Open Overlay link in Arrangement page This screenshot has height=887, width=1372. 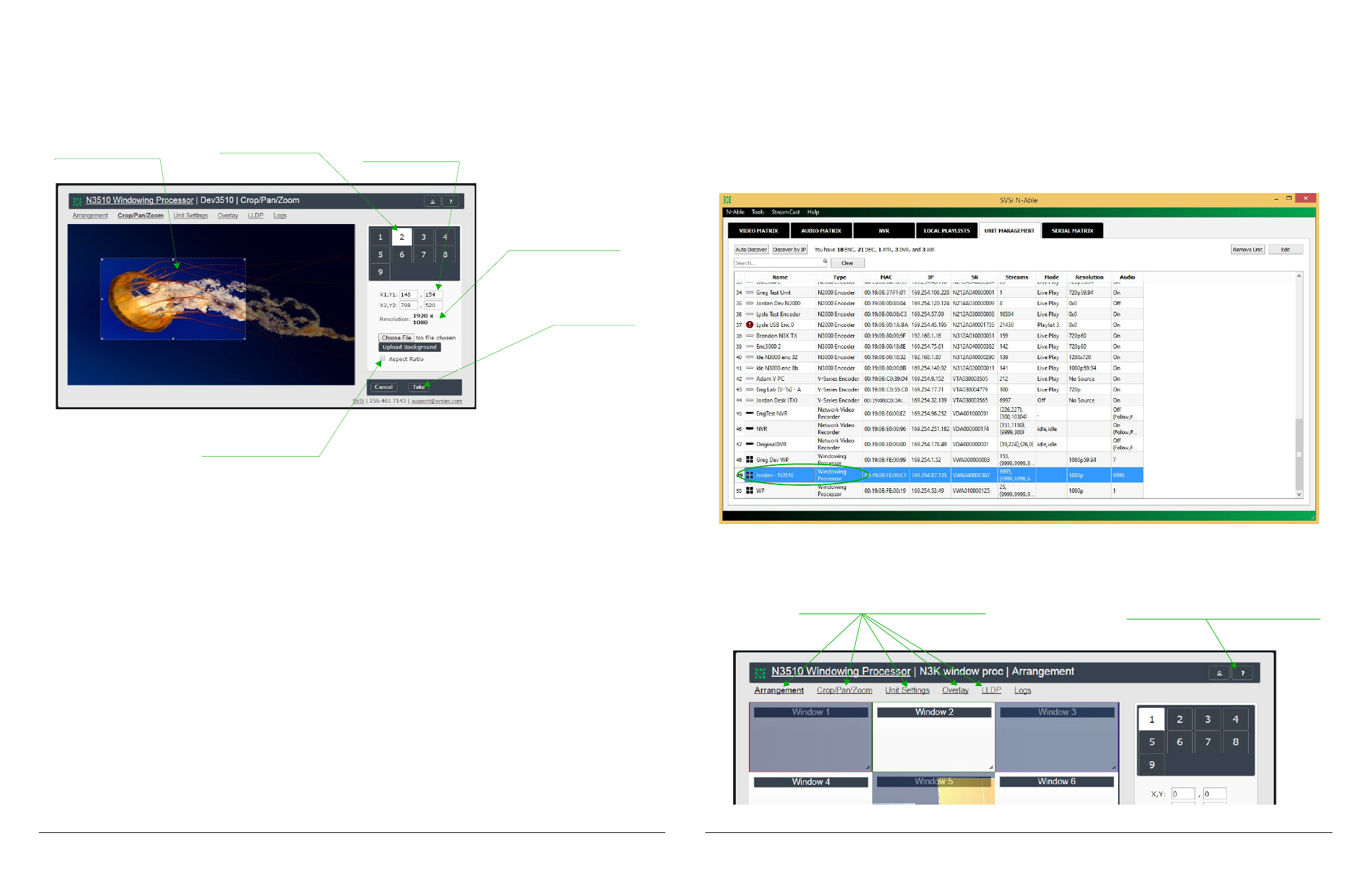click(x=955, y=690)
